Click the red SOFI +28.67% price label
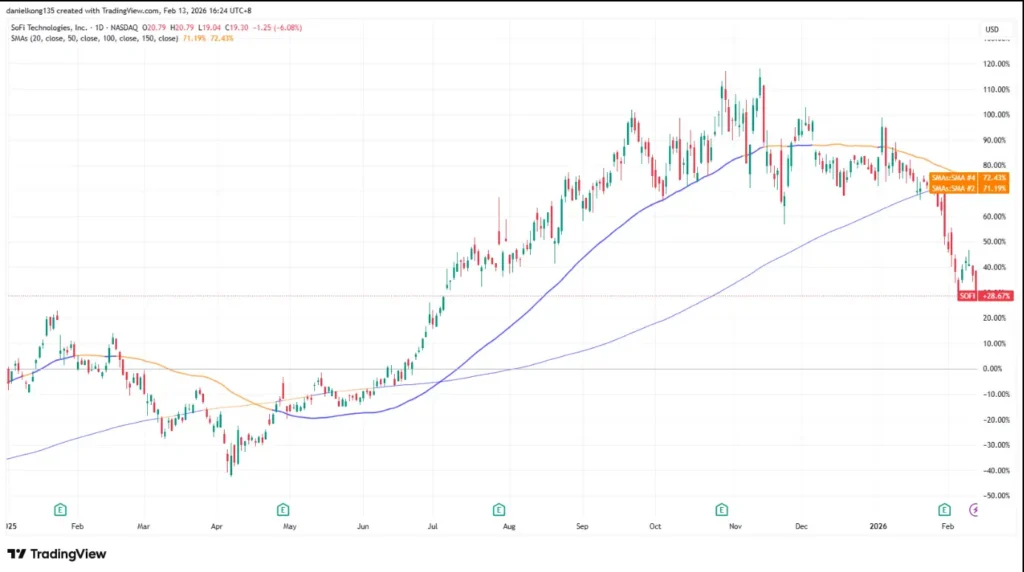Screen dimensions: 1024x572 click(985, 296)
